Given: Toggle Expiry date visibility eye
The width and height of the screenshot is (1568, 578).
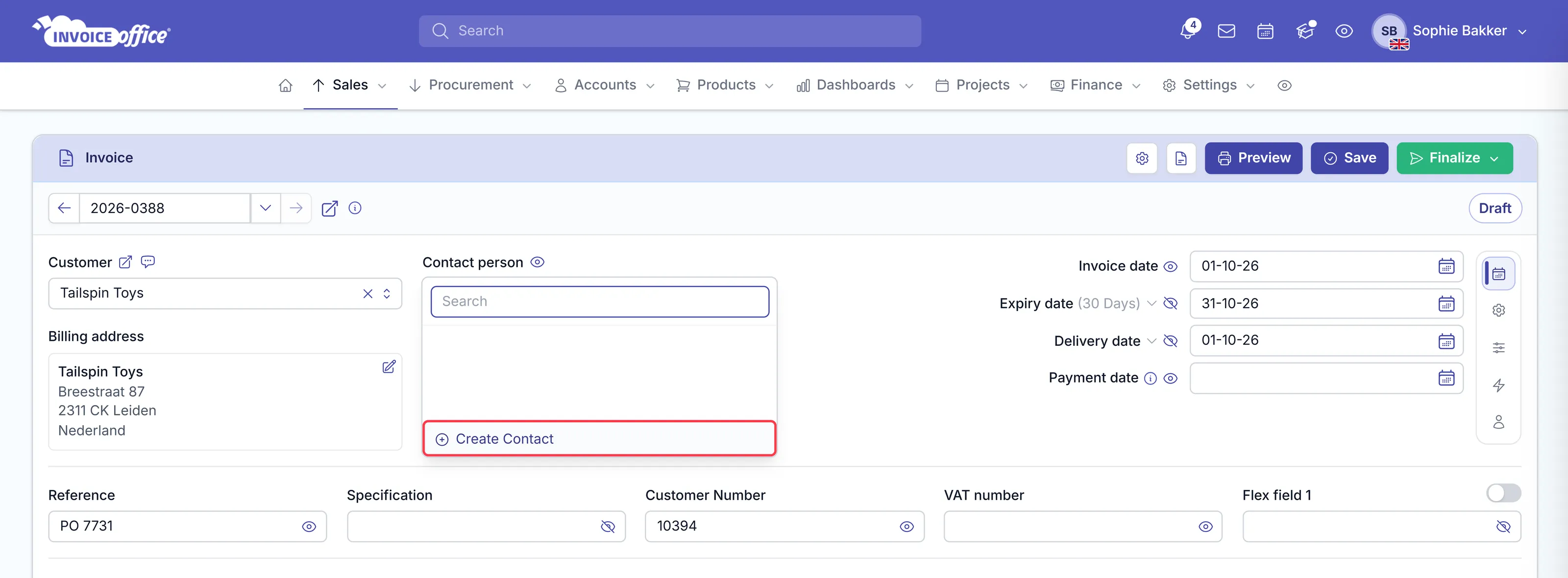Looking at the screenshot, I should pos(1170,304).
